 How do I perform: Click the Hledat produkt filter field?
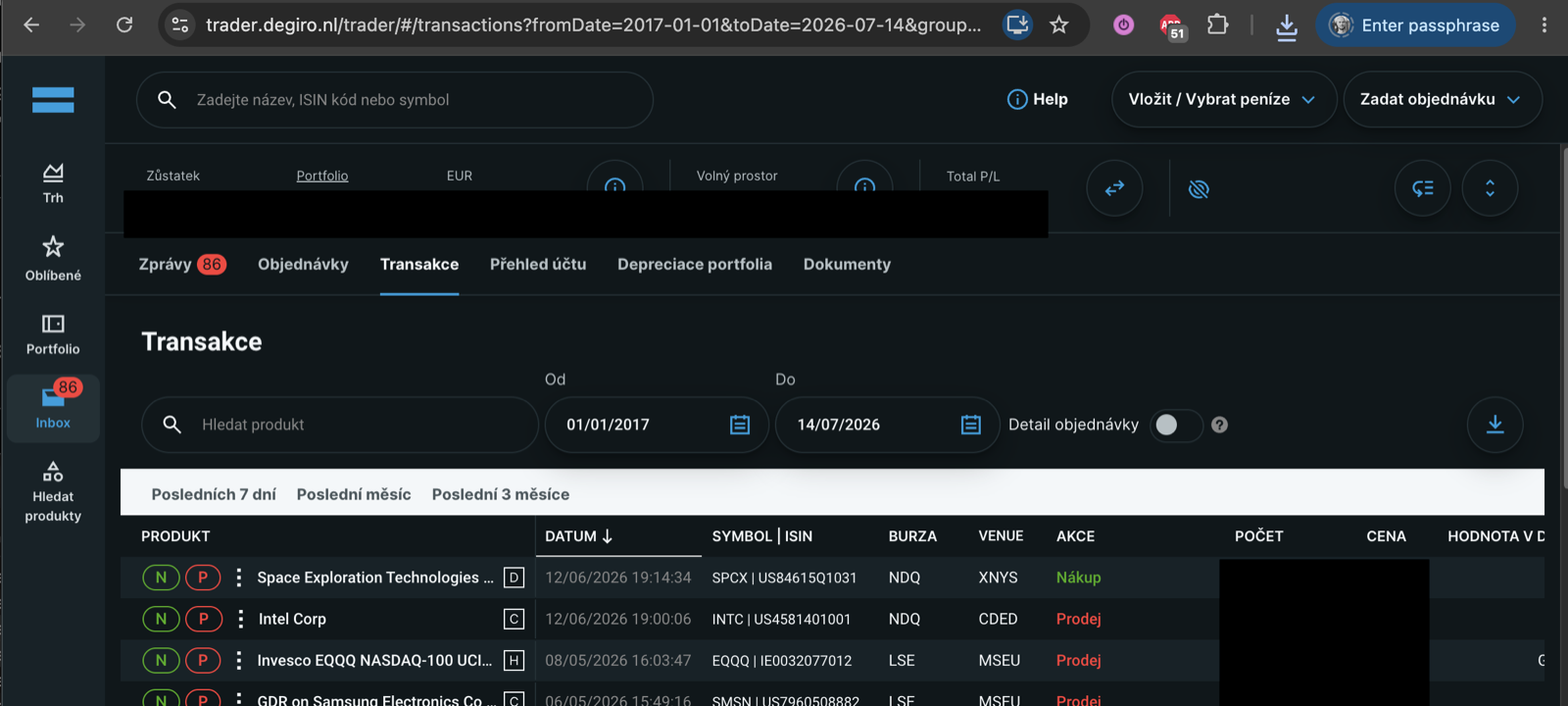340,425
